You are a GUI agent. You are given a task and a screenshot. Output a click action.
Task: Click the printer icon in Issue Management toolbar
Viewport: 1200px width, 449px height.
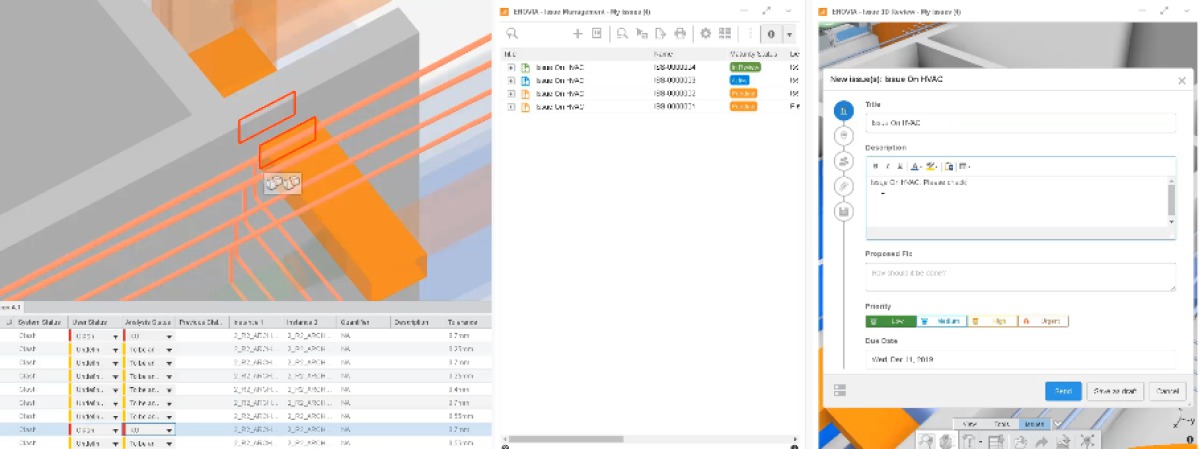point(680,34)
